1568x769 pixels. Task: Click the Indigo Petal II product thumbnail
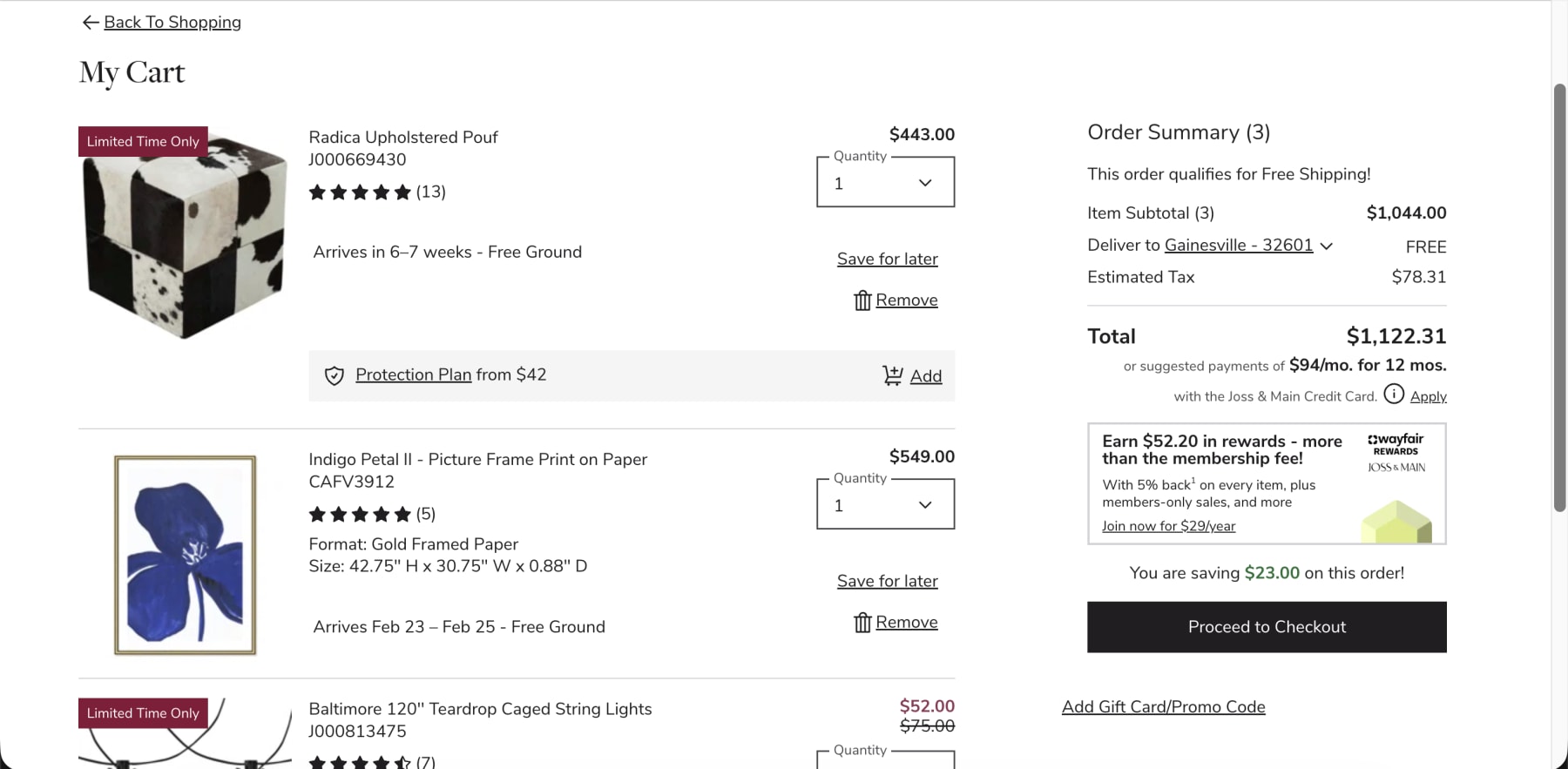click(x=183, y=554)
